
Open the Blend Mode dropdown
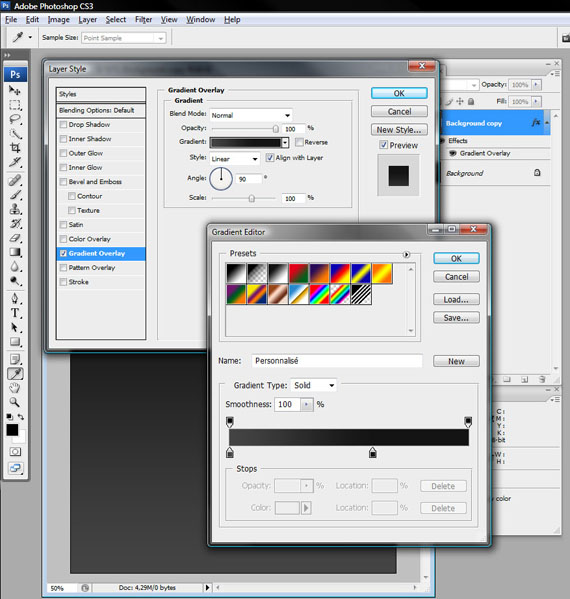(251, 115)
